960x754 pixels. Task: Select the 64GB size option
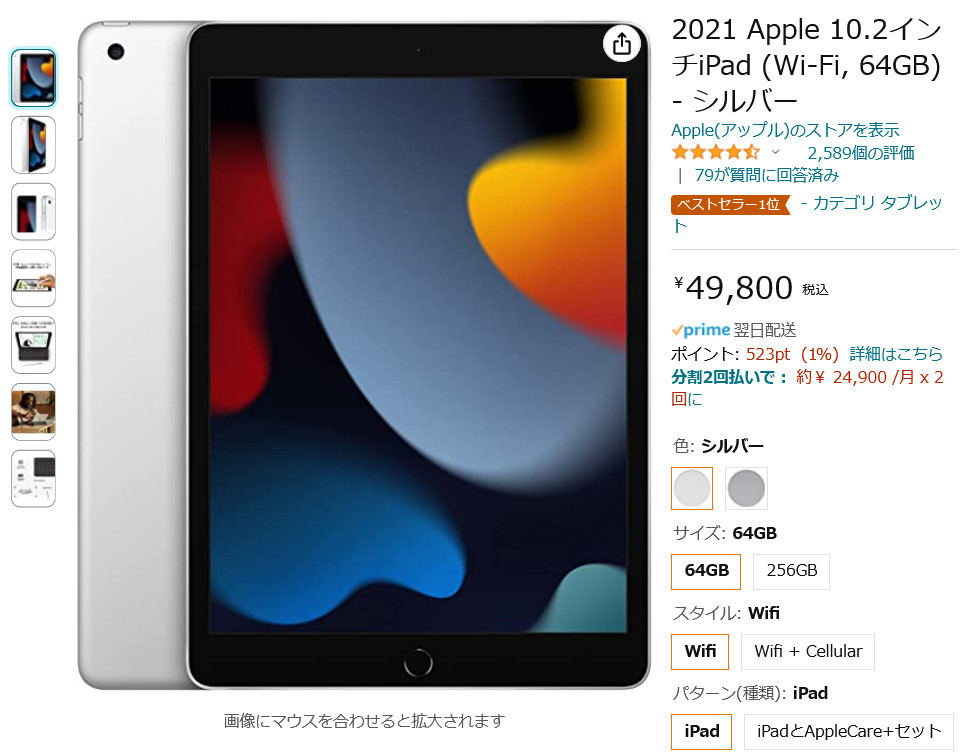click(x=706, y=571)
